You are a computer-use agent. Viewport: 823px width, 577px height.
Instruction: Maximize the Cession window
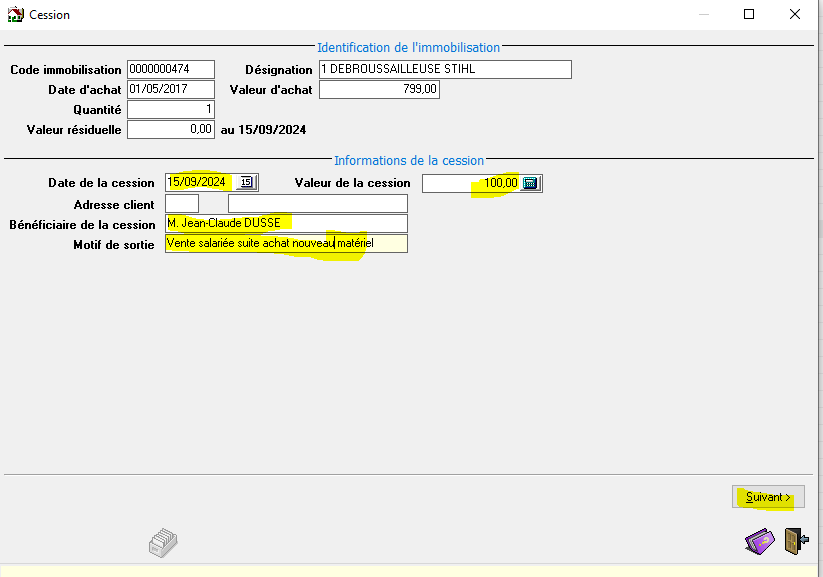749,15
